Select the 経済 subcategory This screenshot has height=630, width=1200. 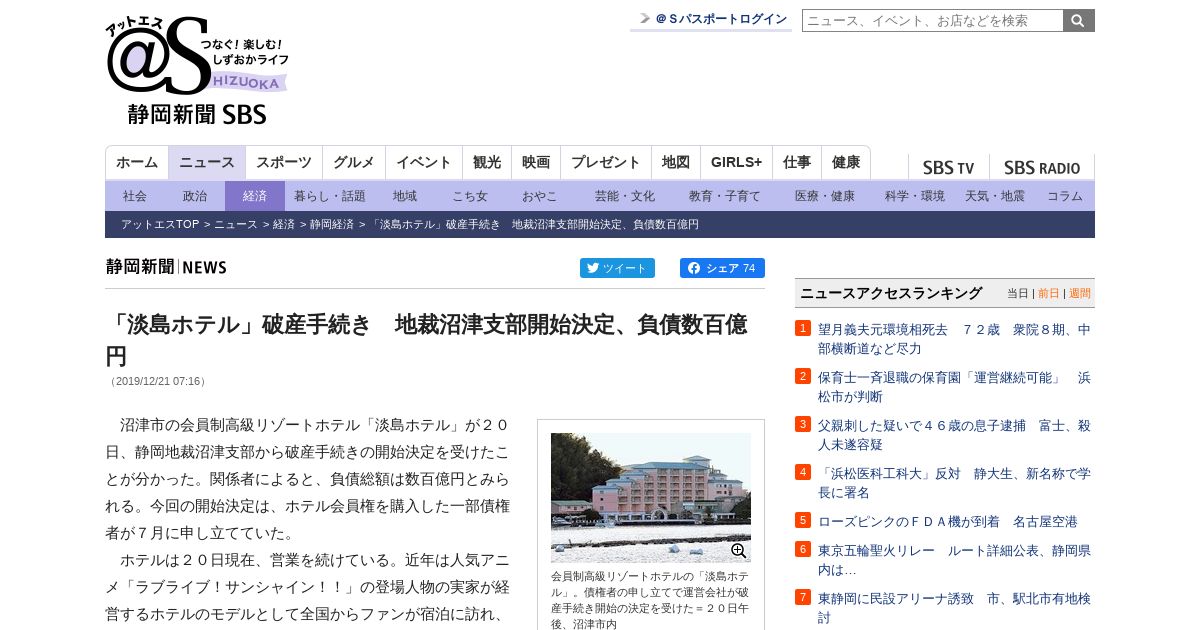click(x=255, y=196)
